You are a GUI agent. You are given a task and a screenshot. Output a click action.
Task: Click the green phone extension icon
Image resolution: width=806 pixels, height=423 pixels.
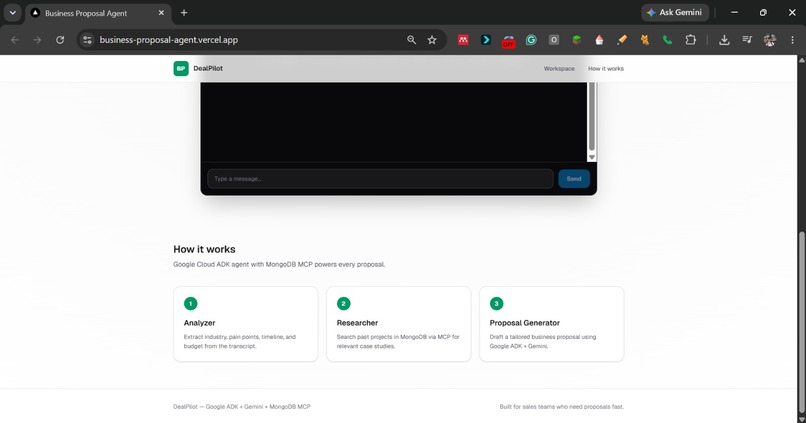tap(667, 40)
